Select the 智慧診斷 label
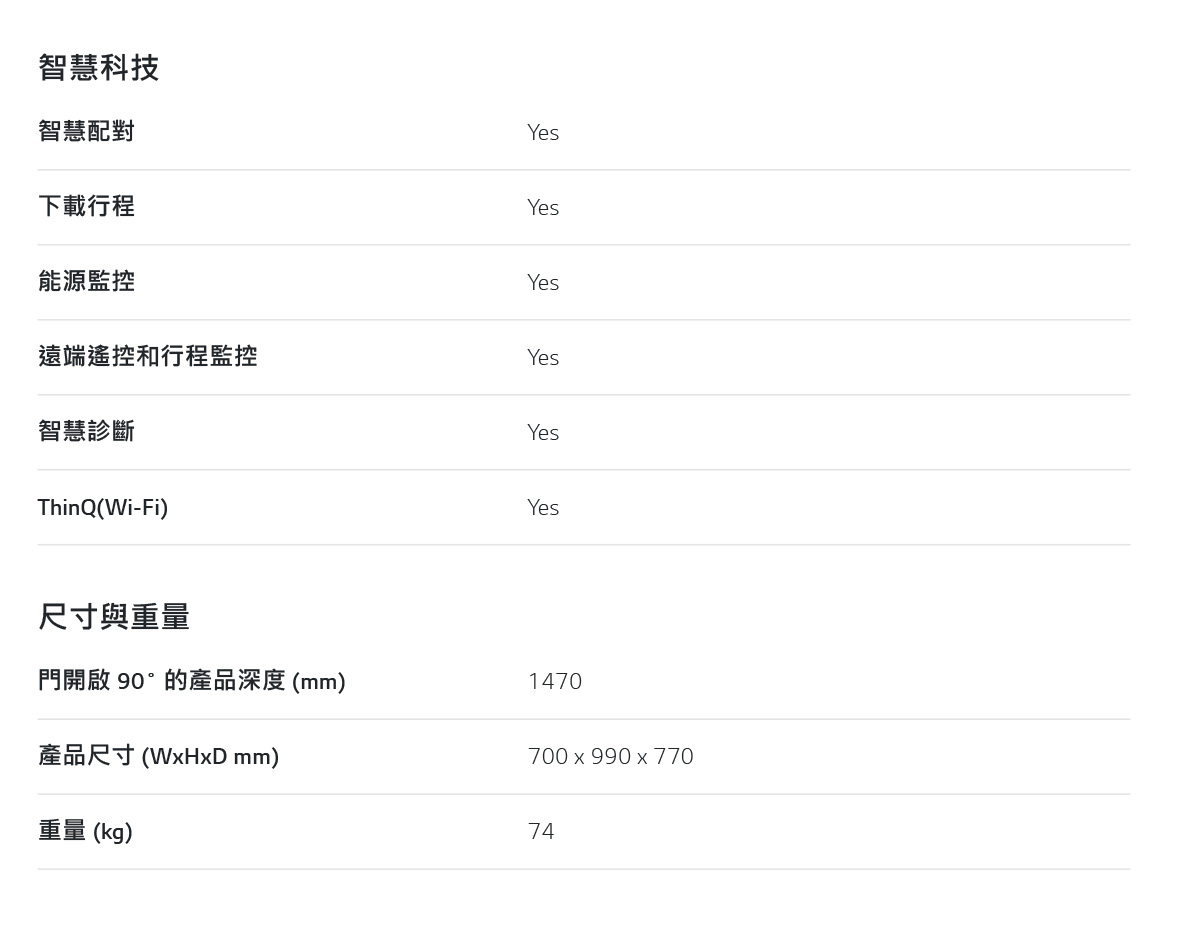 (x=87, y=431)
